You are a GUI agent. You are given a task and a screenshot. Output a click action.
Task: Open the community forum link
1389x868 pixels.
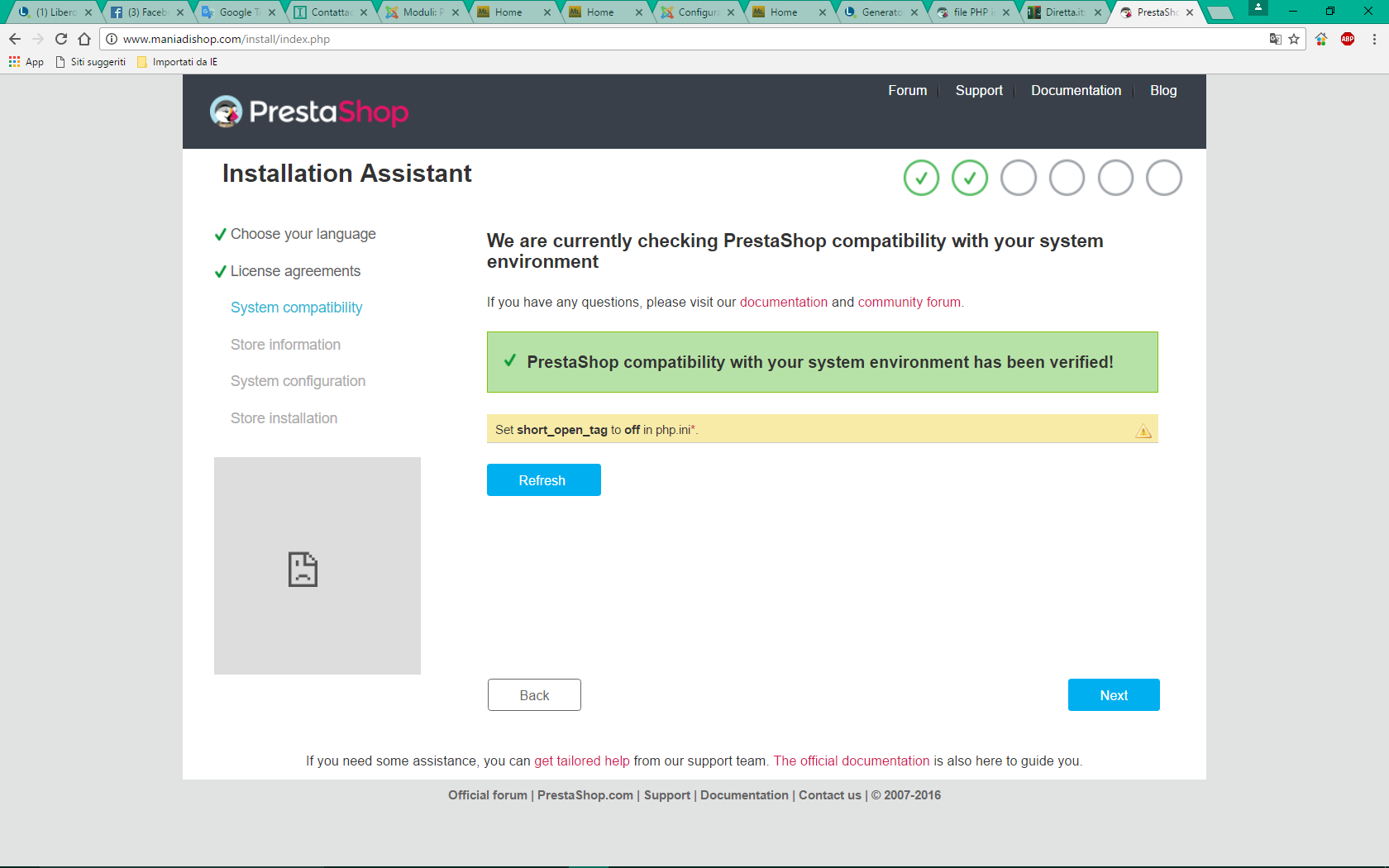coord(909,303)
